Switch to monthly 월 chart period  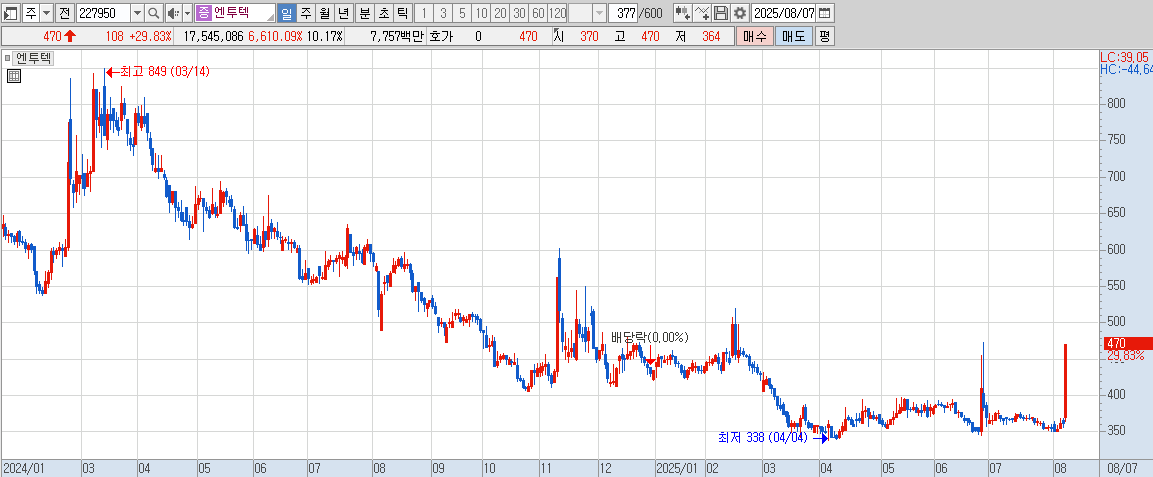[x=324, y=12]
